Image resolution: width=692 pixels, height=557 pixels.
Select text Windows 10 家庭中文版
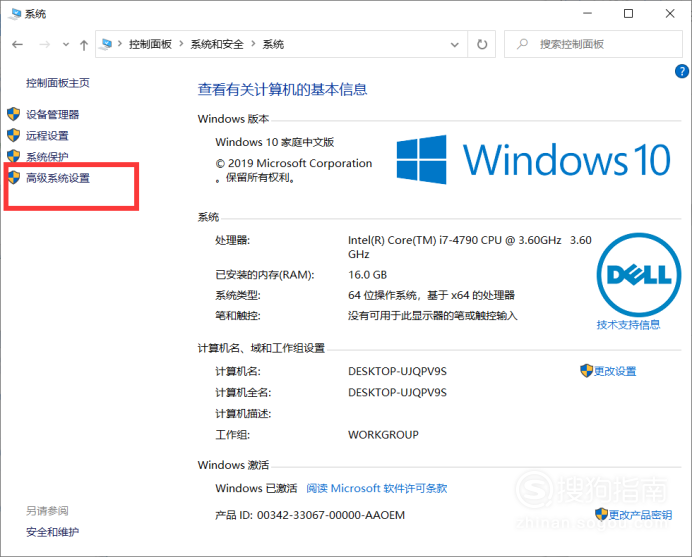pos(275,142)
